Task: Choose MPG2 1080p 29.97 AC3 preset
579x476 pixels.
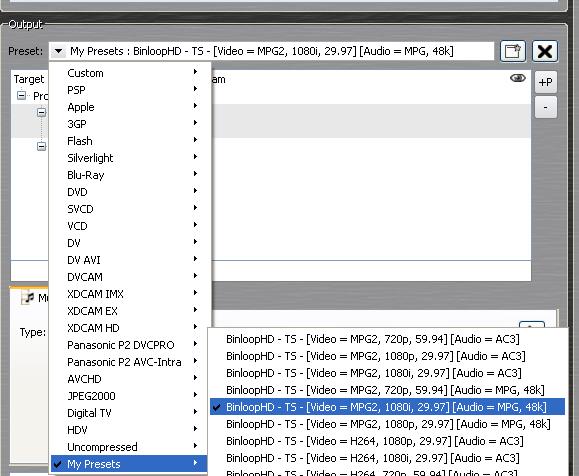Action: pos(387,356)
